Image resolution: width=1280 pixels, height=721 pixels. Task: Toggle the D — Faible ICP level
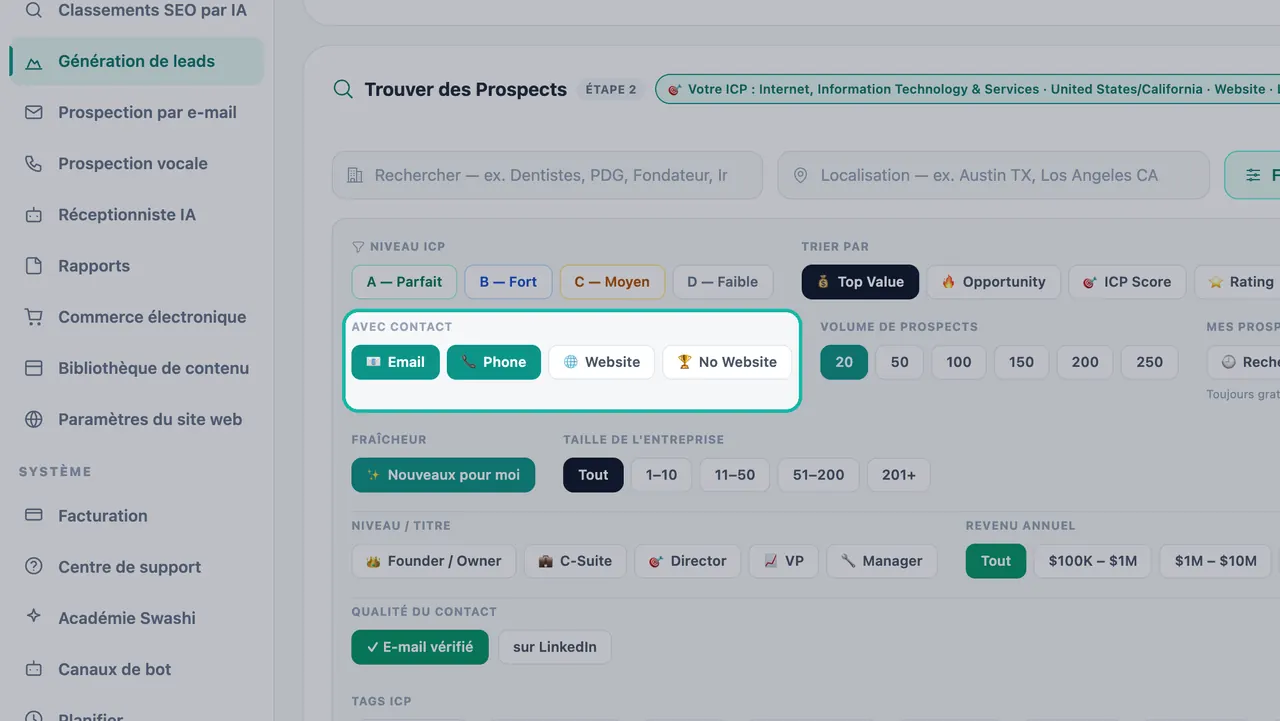click(x=723, y=282)
